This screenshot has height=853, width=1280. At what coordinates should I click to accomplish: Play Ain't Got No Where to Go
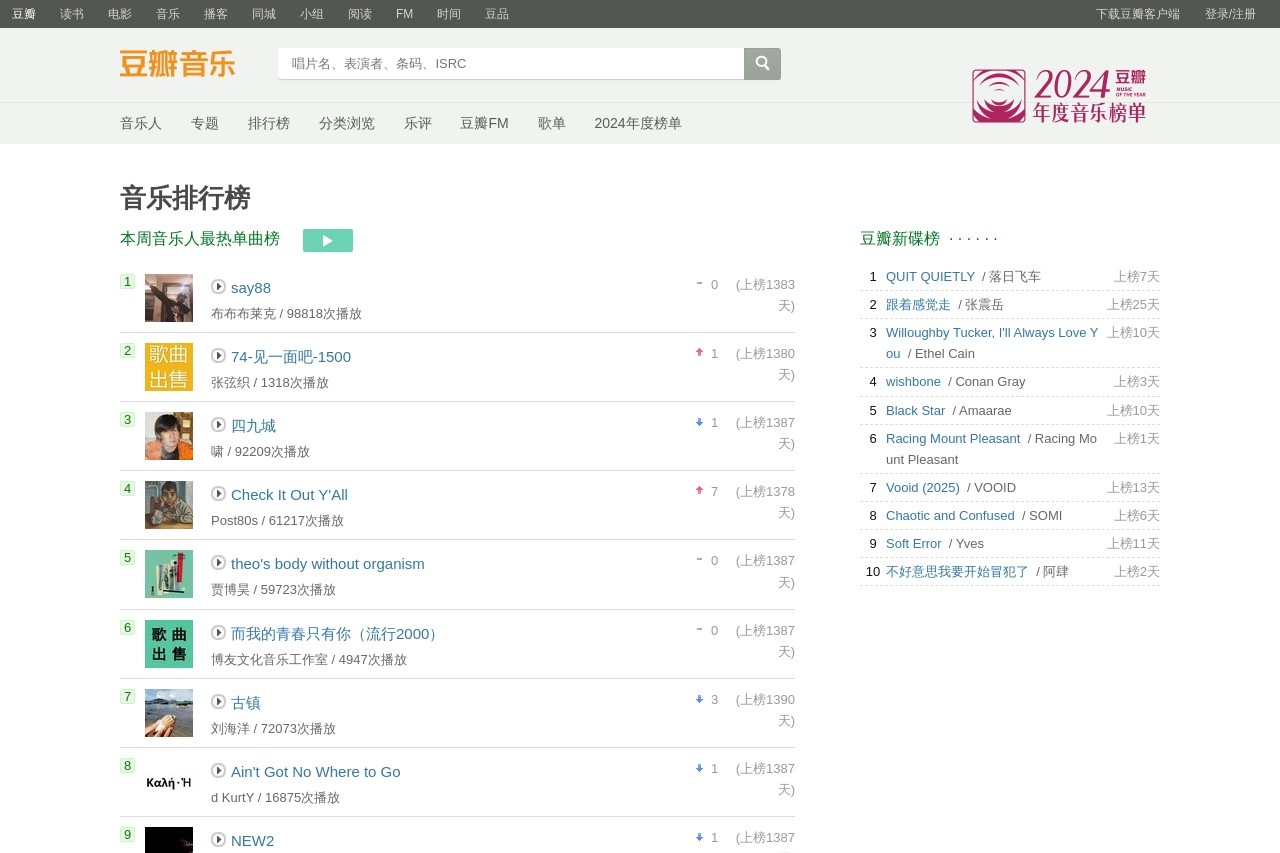point(218,771)
